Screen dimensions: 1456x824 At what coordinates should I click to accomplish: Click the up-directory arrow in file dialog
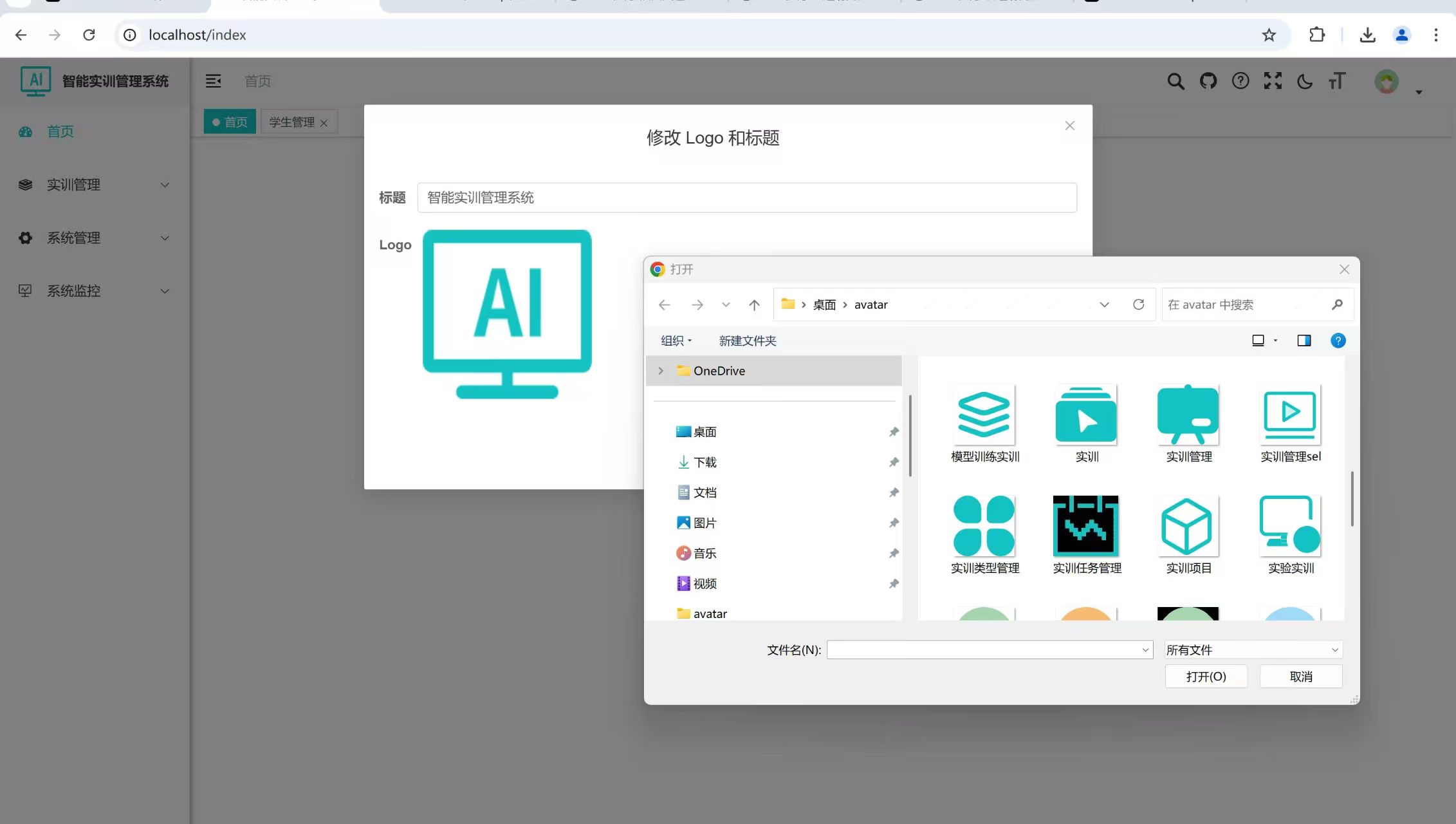(754, 304)
